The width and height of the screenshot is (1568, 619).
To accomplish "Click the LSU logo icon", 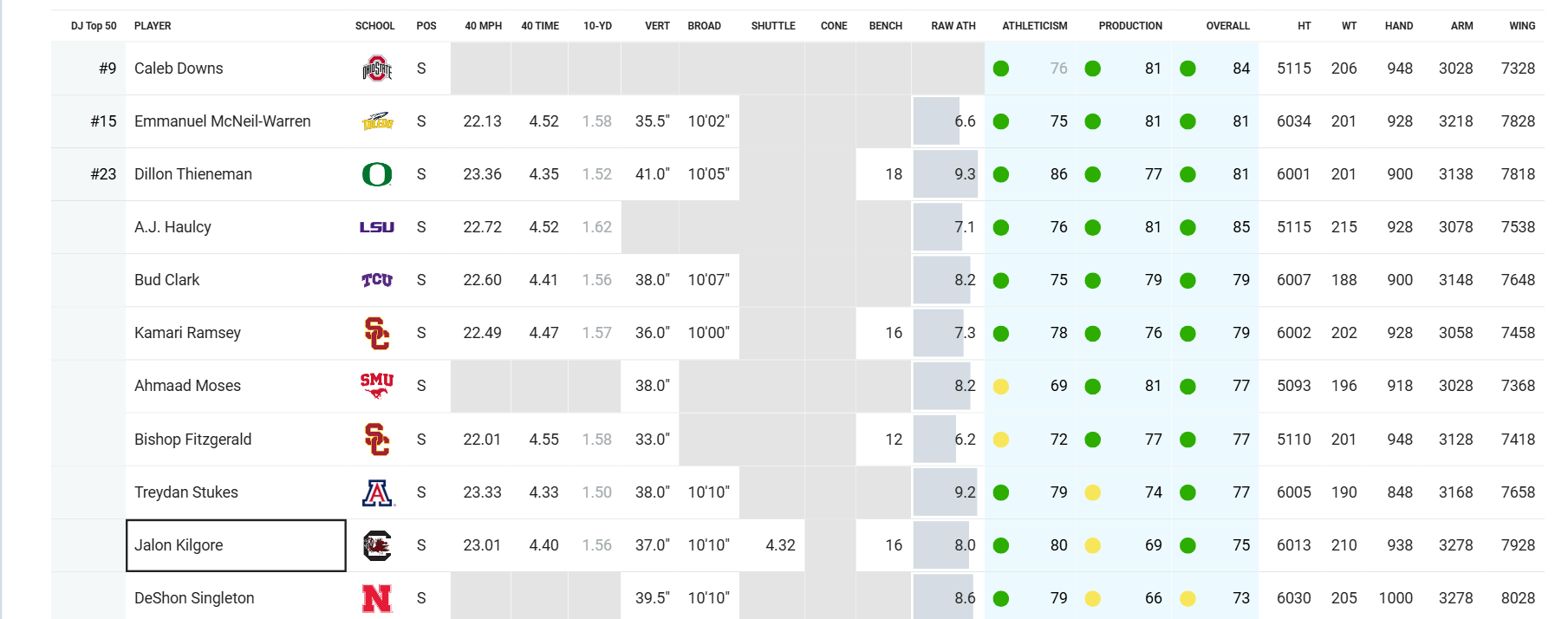I will [377, 227].
